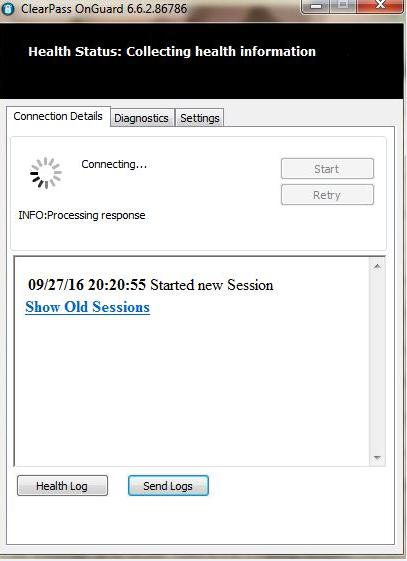Click the session log scrollbar up arrow
The image size is (407, 561).
[x=377, y=266]
